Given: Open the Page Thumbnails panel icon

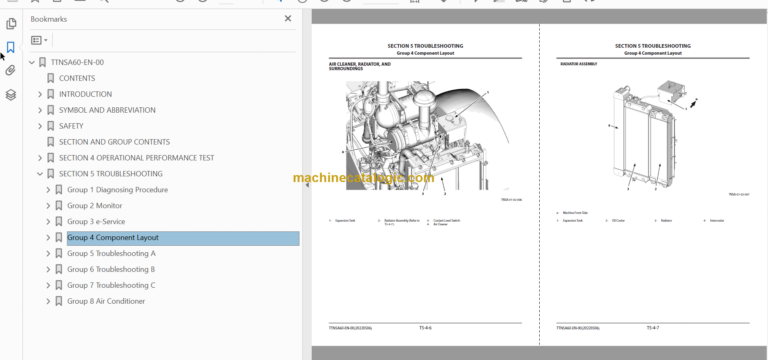Looking at the screenshot, I should point(11,24).
